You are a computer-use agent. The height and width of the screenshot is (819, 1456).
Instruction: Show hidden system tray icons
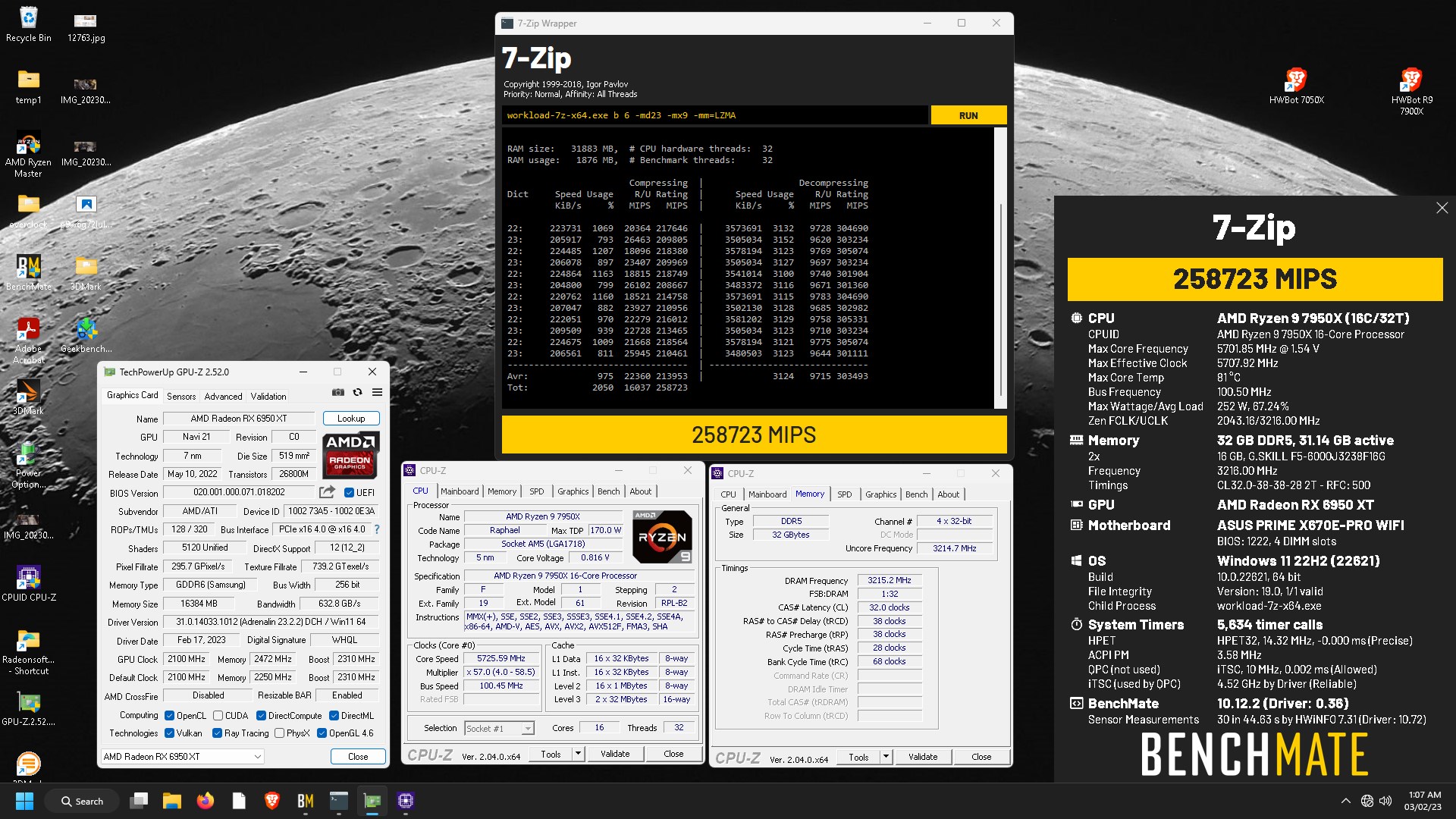[1346, 801]
